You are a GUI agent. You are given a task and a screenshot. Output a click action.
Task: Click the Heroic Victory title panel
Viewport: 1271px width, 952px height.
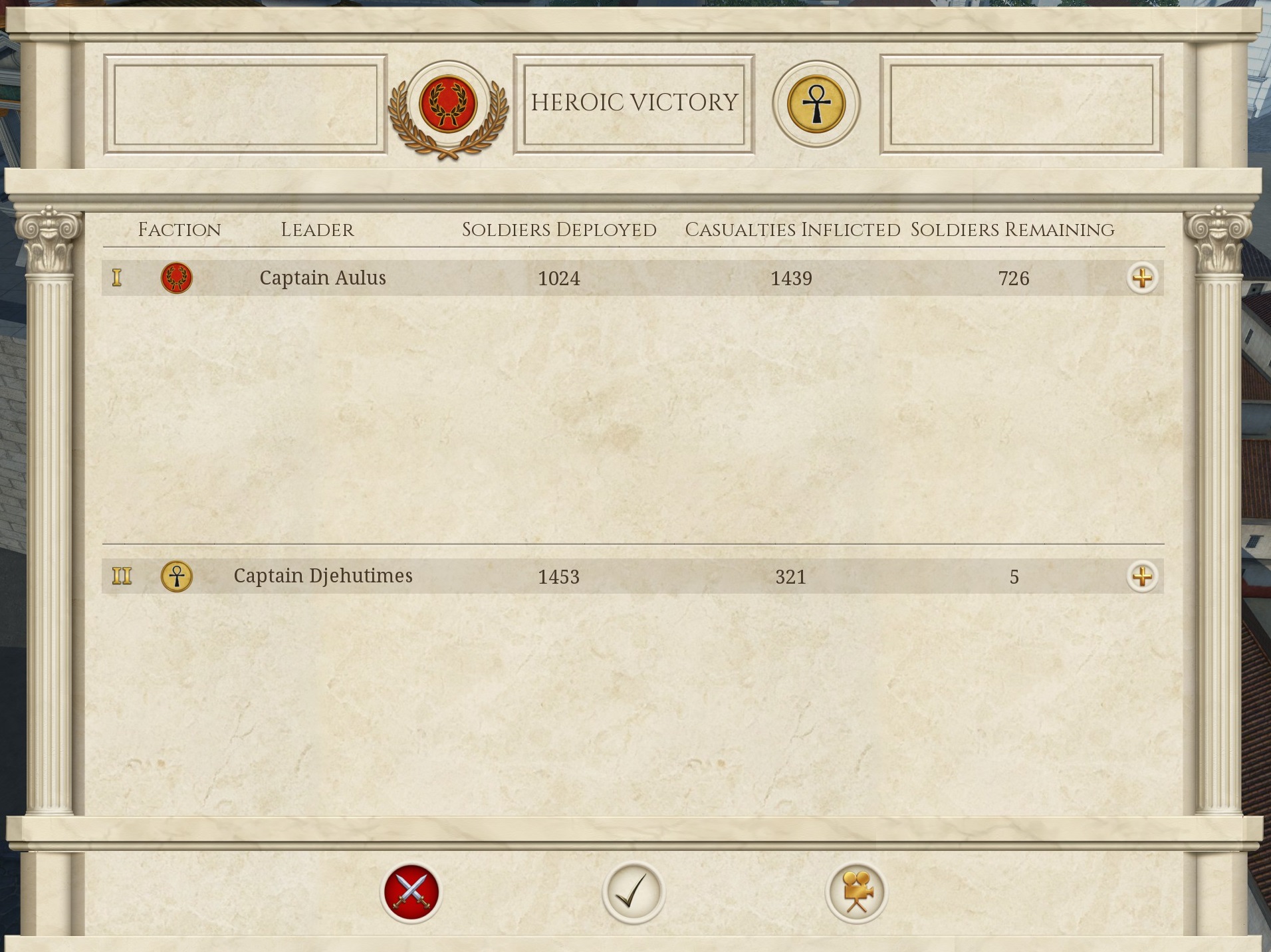point(634,104)
